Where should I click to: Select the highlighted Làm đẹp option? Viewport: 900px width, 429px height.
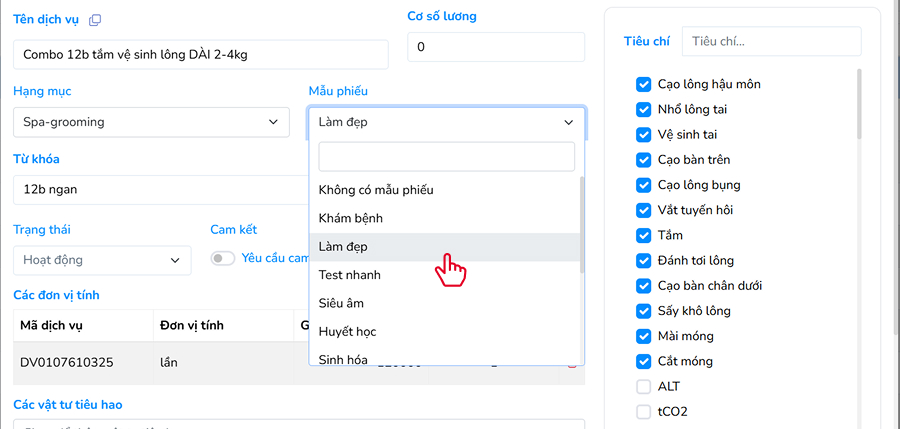click(x=444, y=247)
